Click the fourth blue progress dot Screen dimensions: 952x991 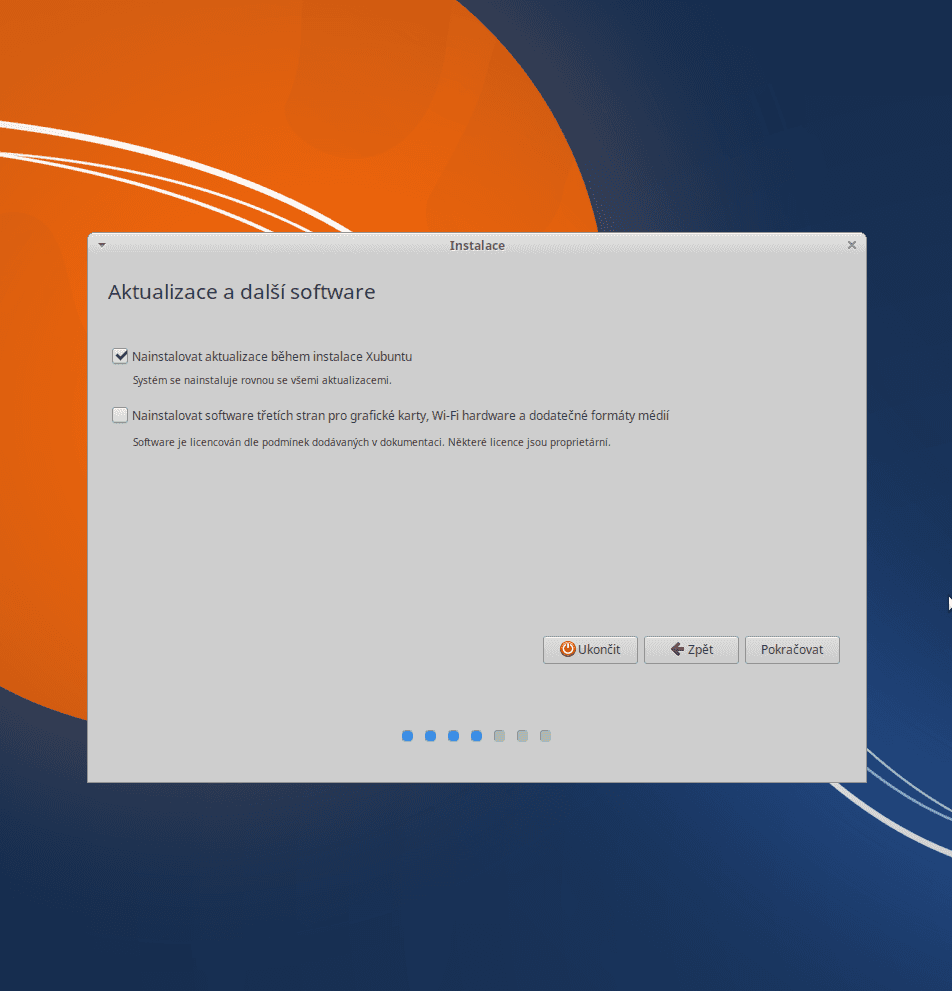pyautogui.click(x=476, y=736)
